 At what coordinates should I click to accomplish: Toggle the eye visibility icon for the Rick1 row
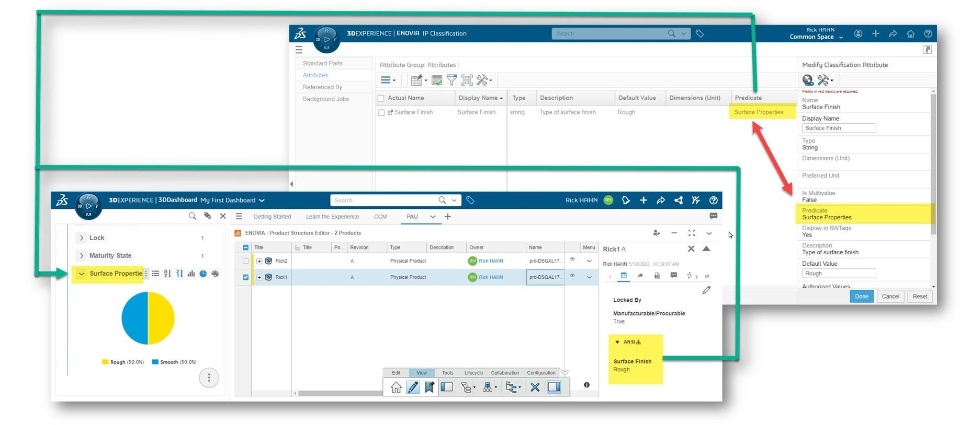pyautogui.click(x=572, y=276)
